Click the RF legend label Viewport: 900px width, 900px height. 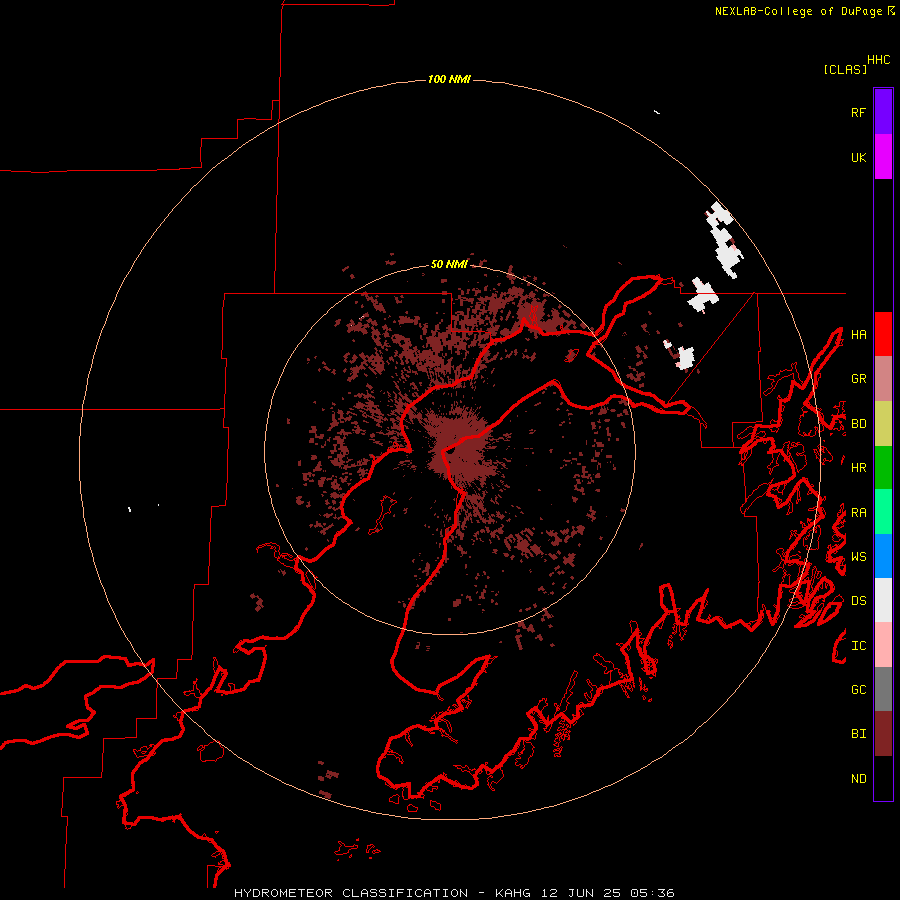click(858, 112)
